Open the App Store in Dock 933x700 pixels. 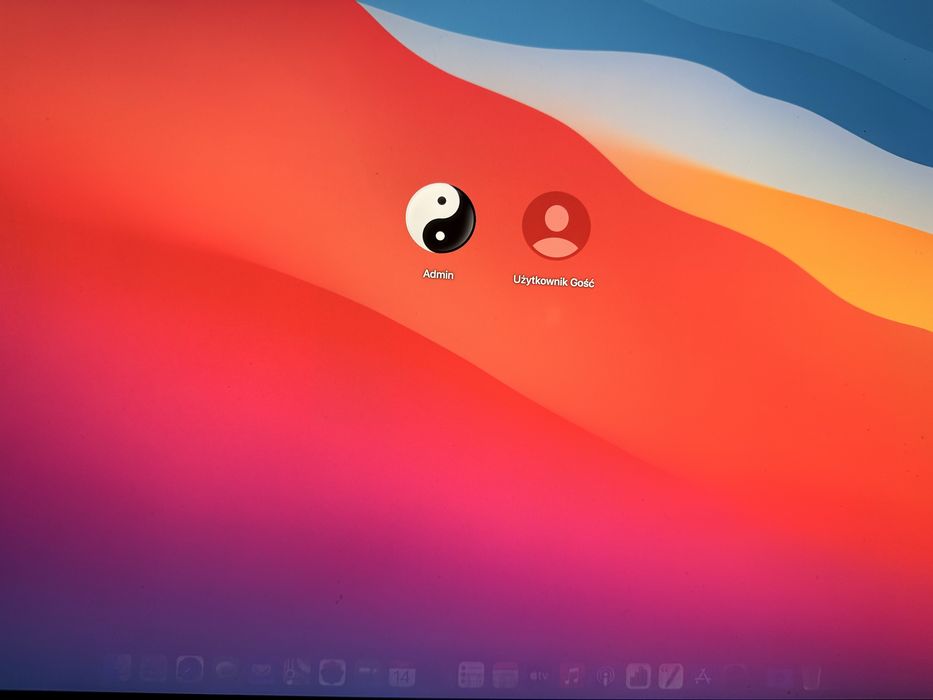point(703,676)
